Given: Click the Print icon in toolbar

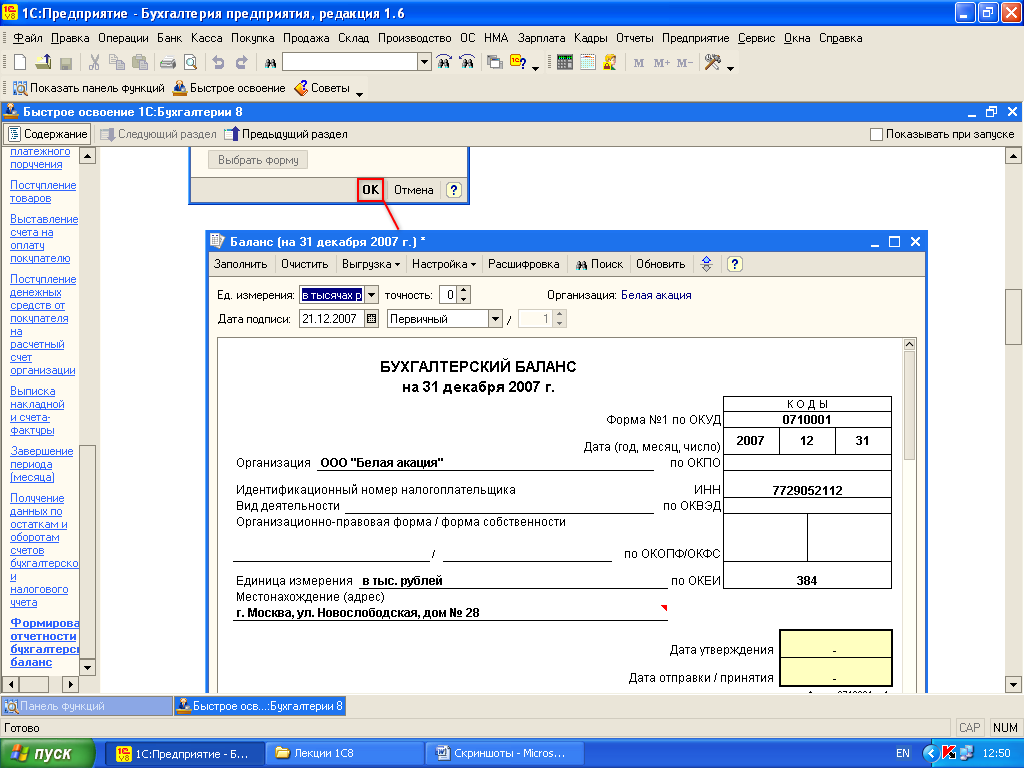Looking at the screenshot, I should coord(168,63).
